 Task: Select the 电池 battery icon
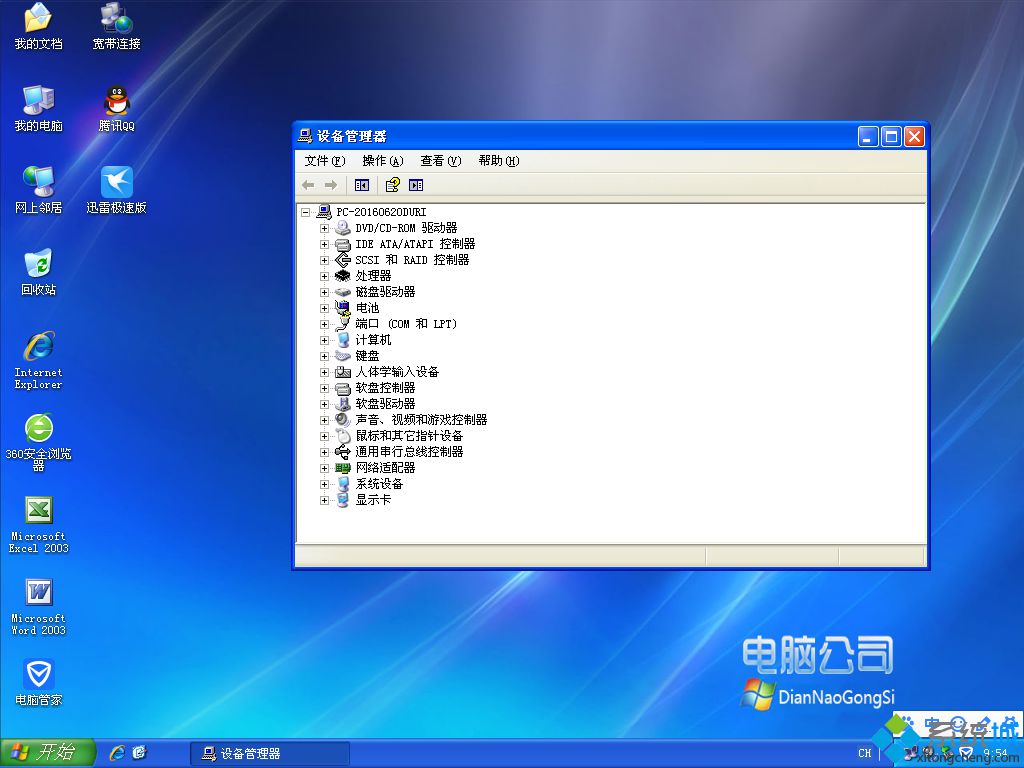tap(343, 308)
